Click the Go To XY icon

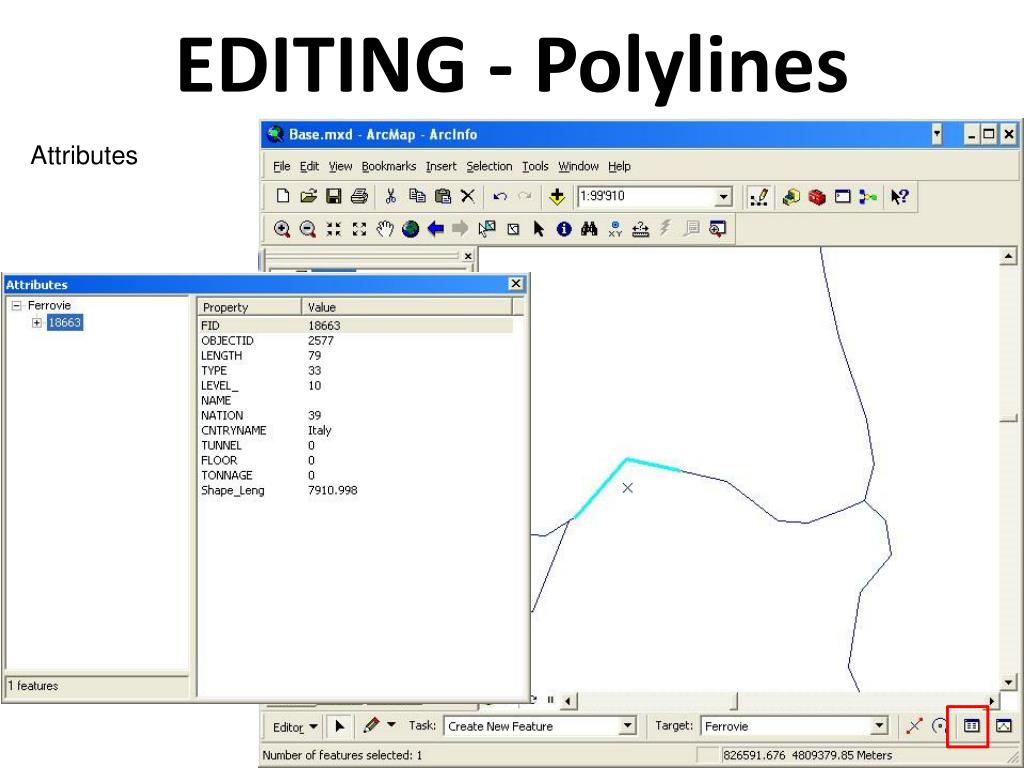tap(615, 229)
